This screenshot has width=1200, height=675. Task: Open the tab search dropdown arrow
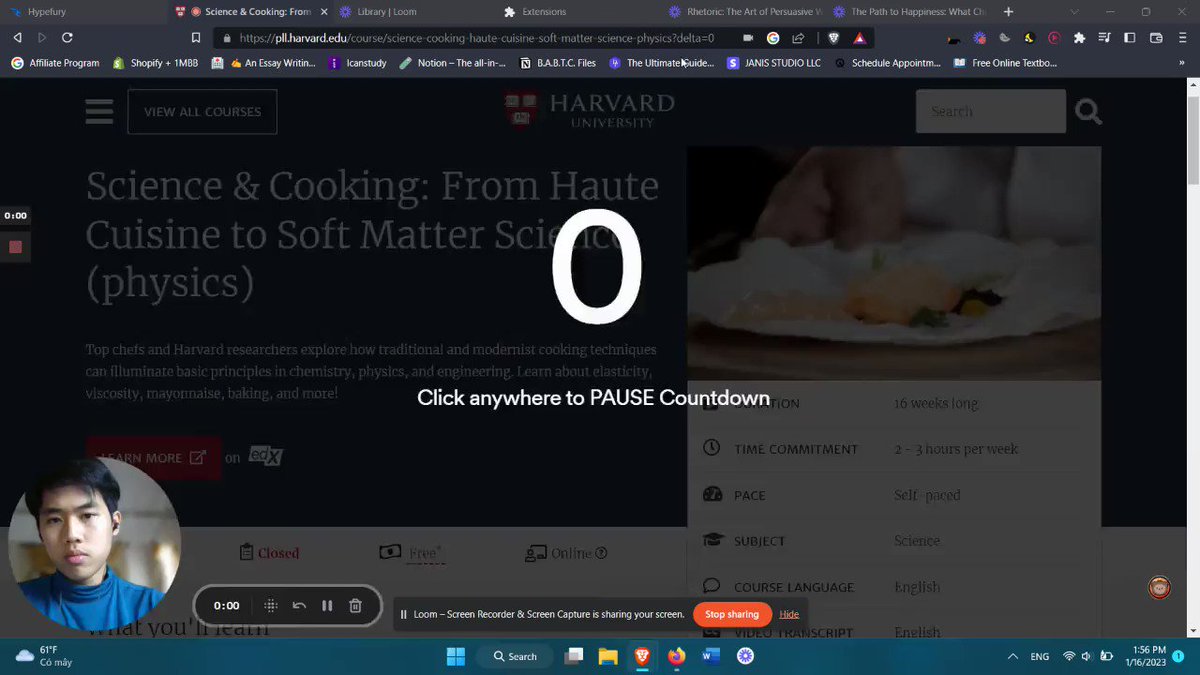[1075, 12]
